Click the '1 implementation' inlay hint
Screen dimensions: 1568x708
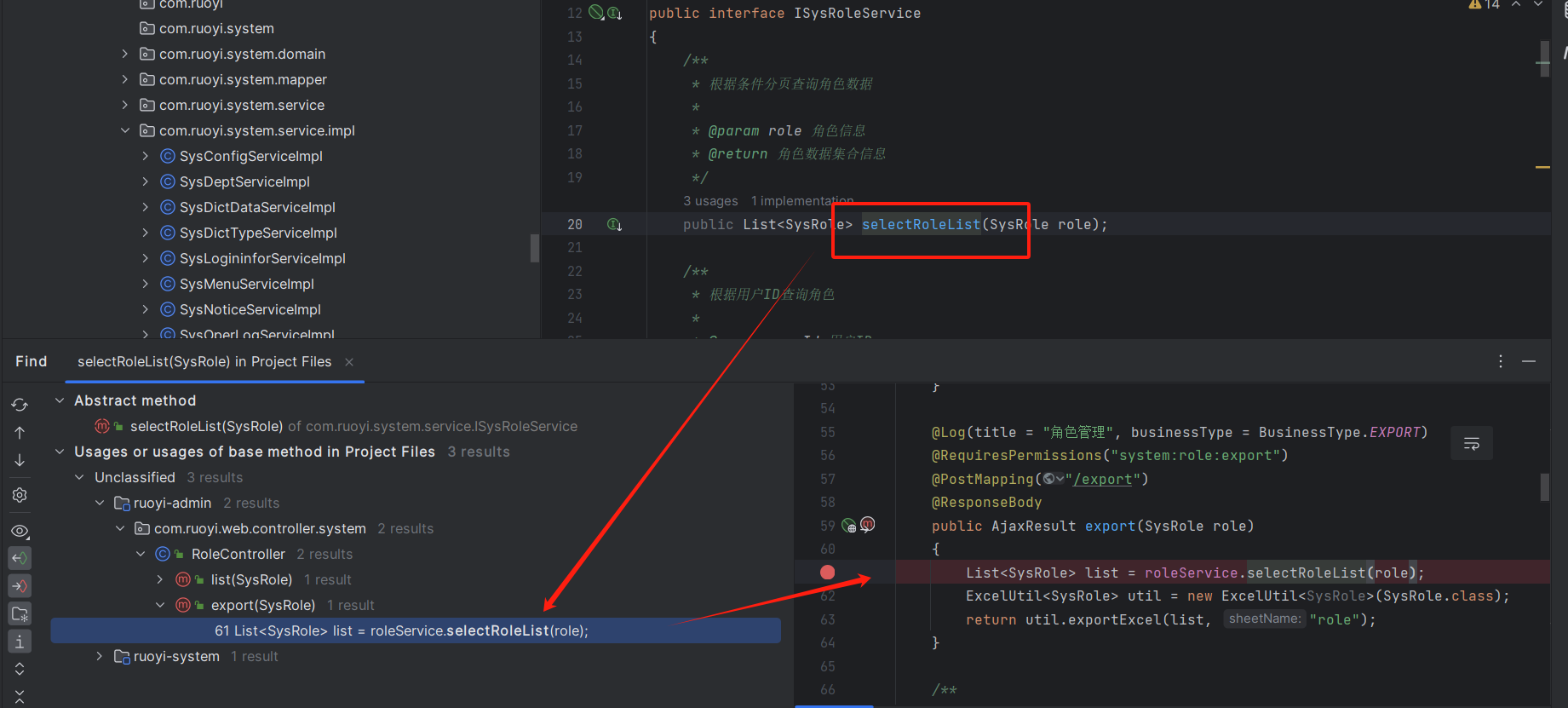[x=802, y=201]
